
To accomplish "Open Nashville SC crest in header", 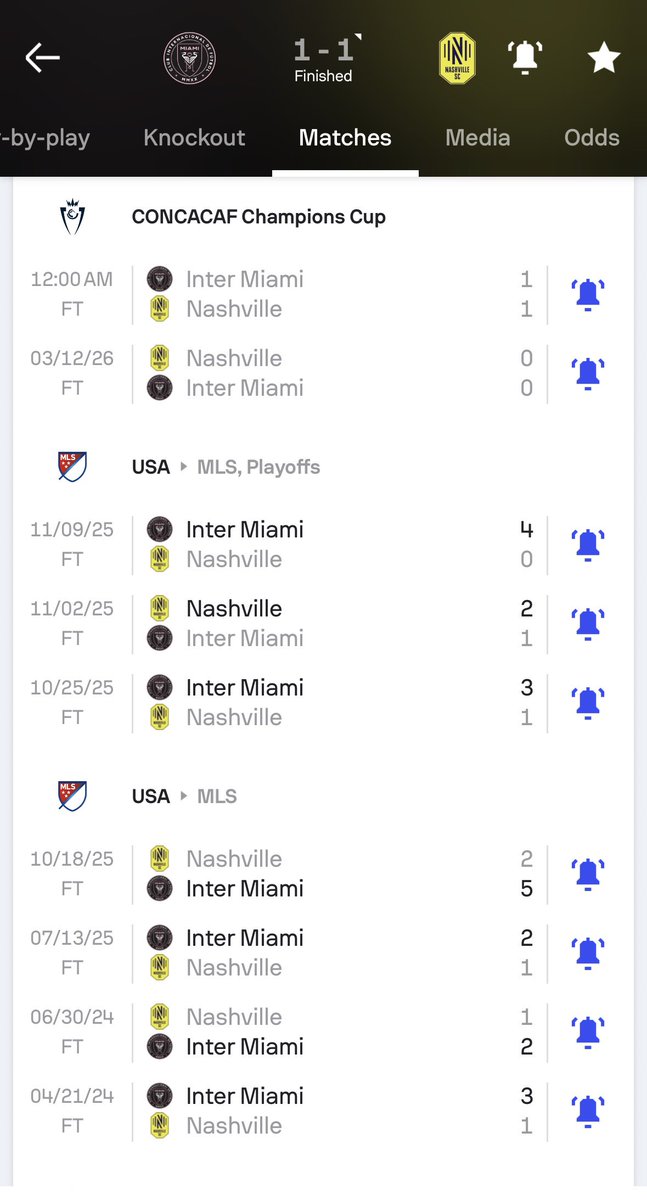I will click(457, 58).
